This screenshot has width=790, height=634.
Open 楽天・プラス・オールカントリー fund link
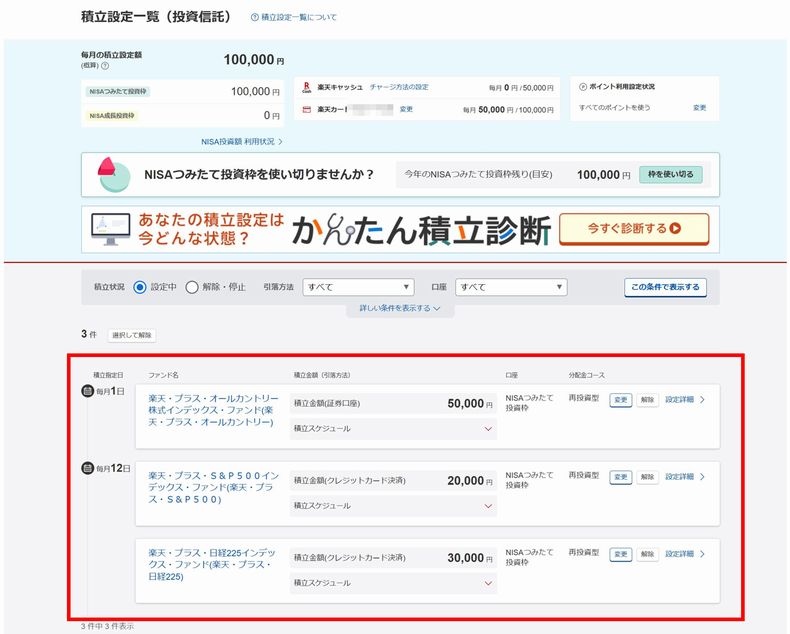[213, 410]
